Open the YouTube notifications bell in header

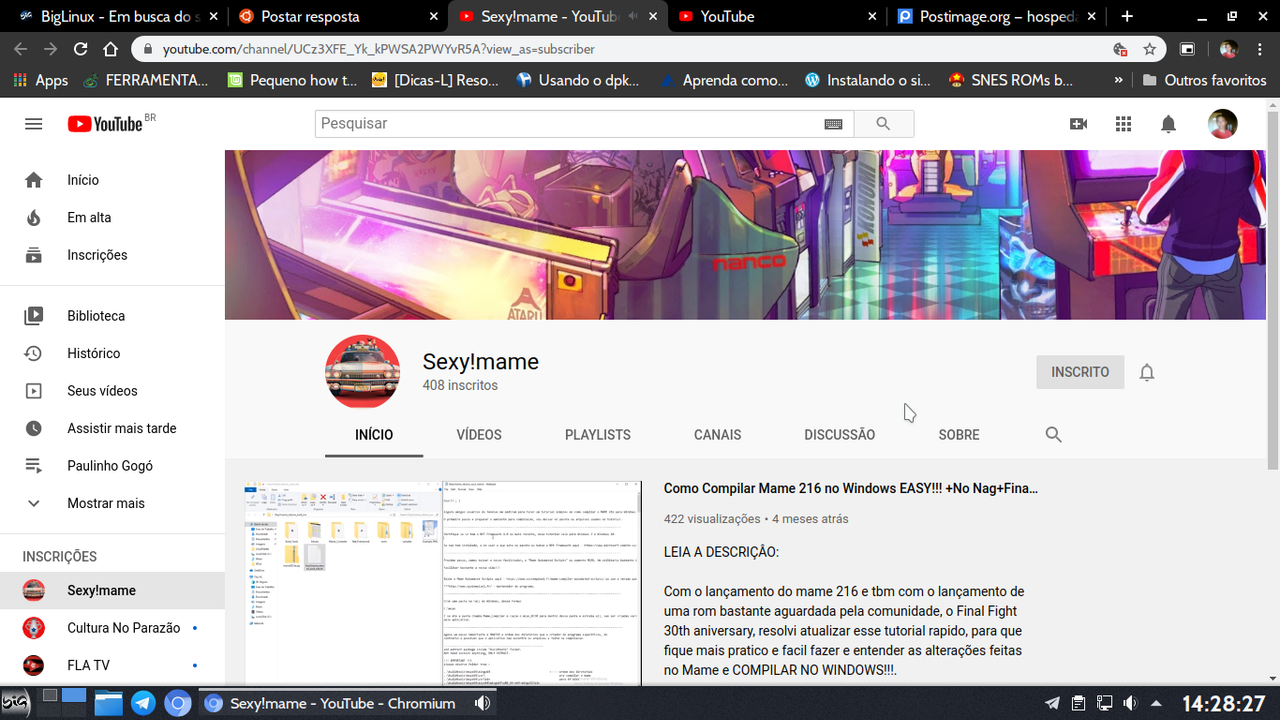(x=1168, y=124)
